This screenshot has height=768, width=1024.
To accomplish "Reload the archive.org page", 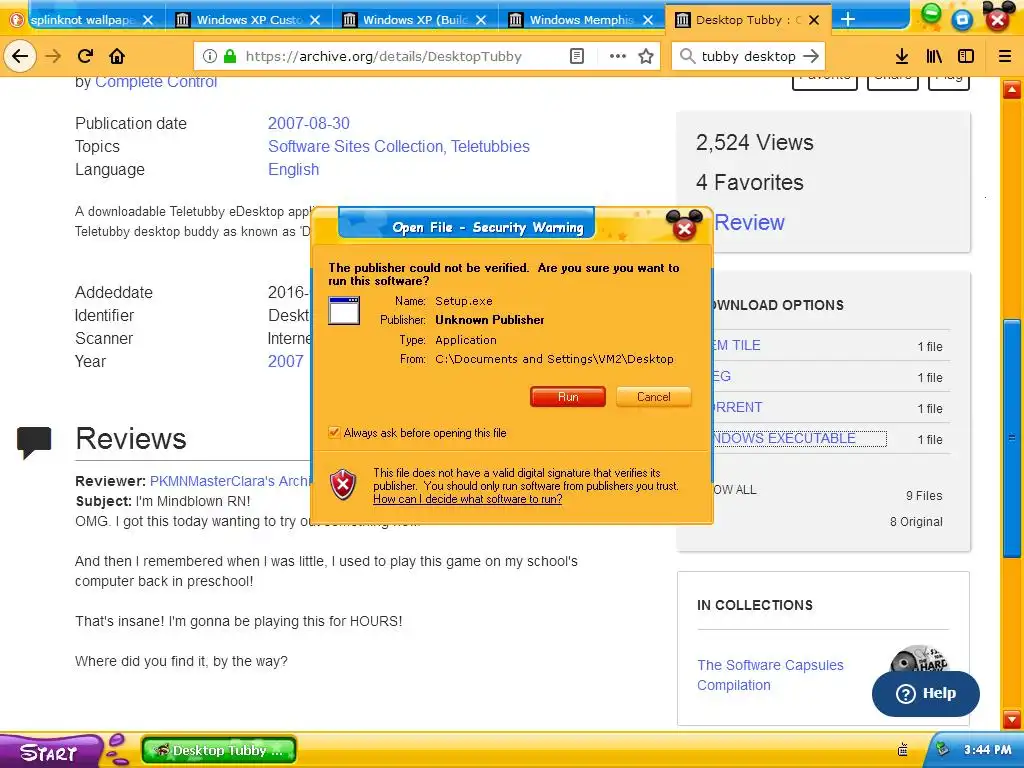I will (86, 56).
